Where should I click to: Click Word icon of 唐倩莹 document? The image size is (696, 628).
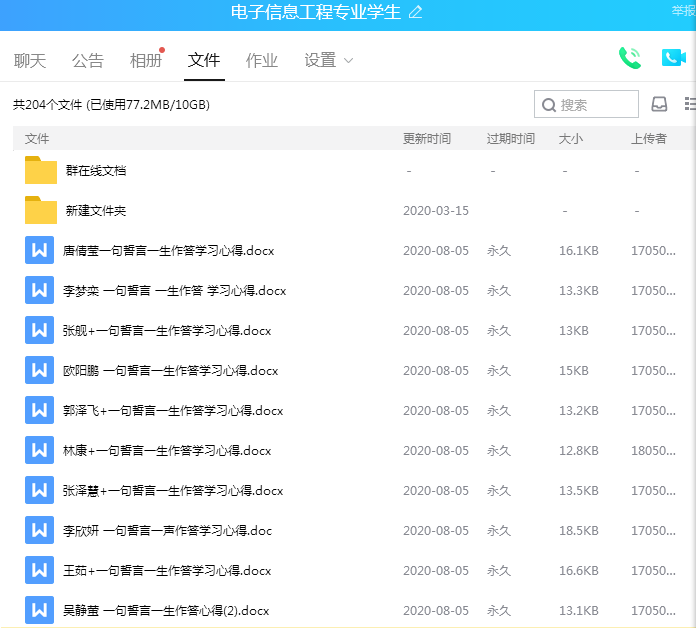pyautogui.click(x=39, y=250)
